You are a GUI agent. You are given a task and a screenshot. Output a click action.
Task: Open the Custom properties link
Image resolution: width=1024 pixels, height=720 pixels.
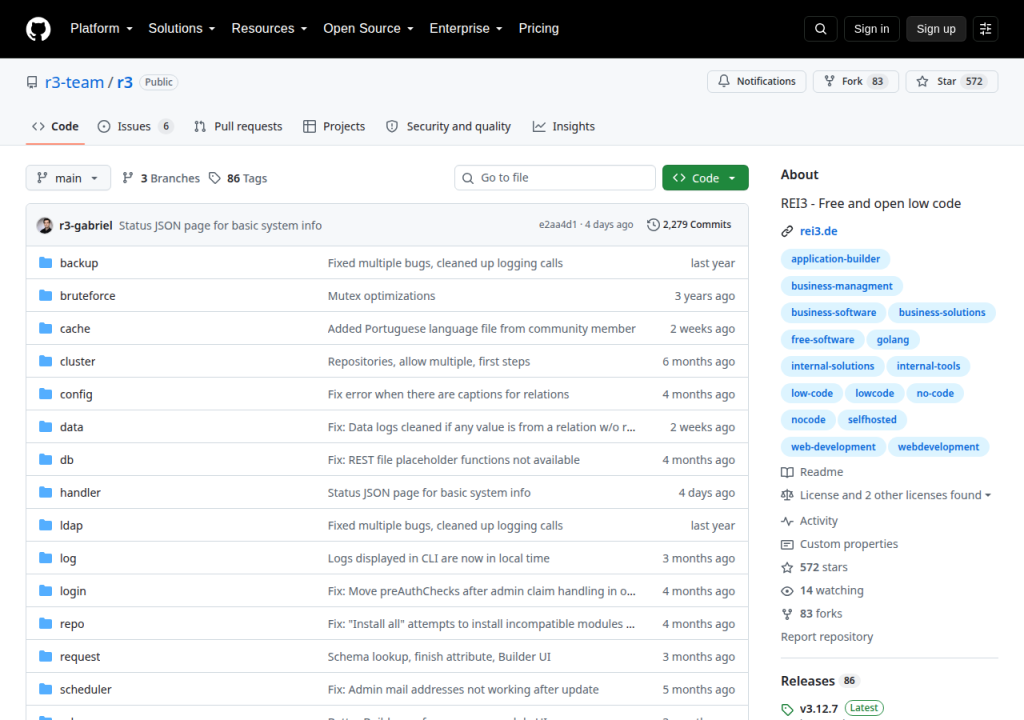[x=848, y=544]
